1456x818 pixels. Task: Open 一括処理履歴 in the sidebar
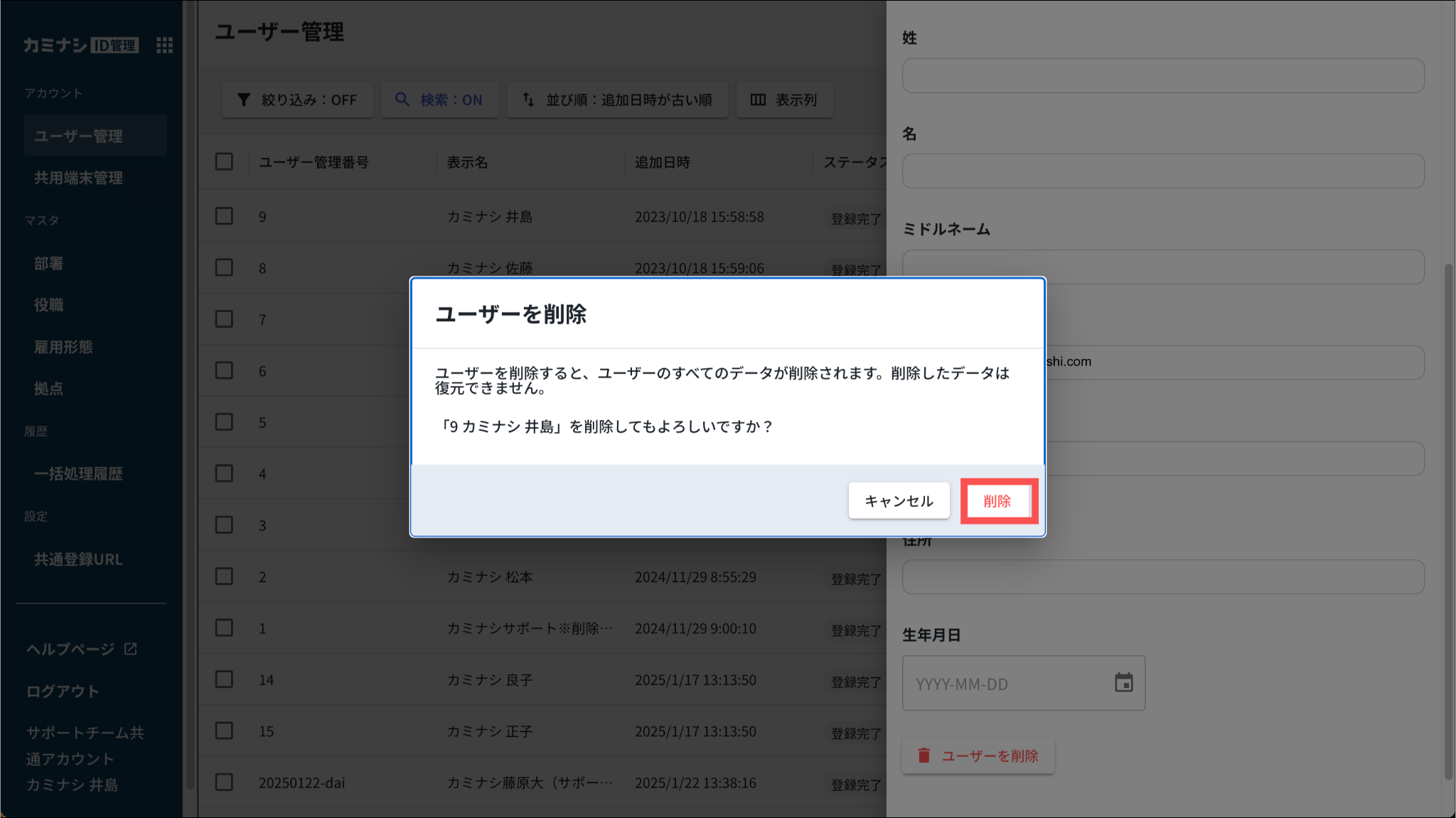pyautogui.click(x=78, y=474)
